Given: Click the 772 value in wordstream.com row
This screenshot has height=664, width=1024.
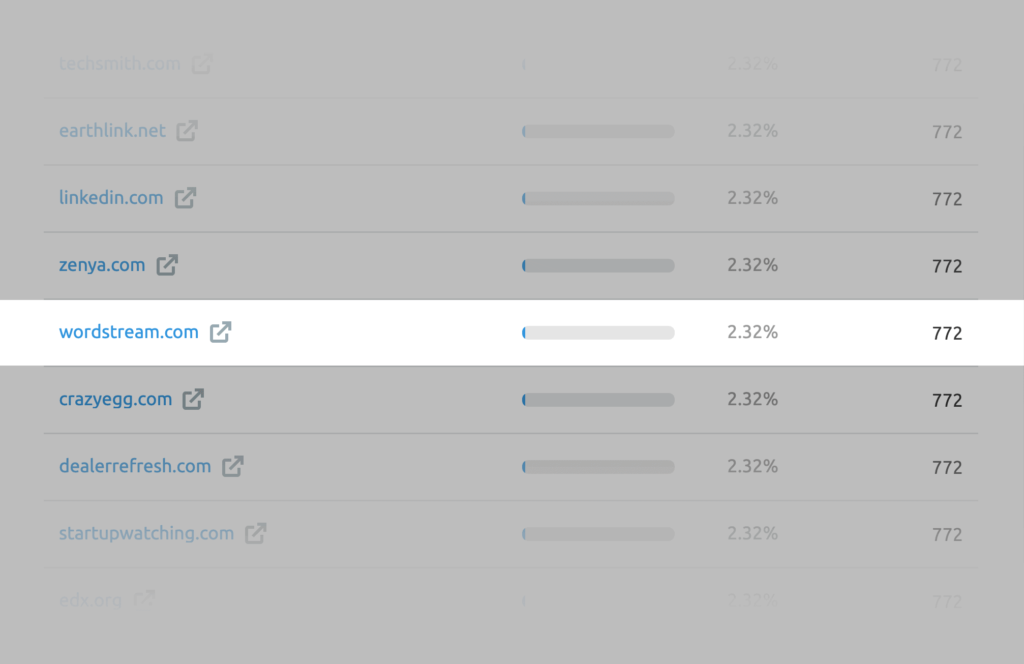Looking at the screenshot, I should [x=946, y=333].
